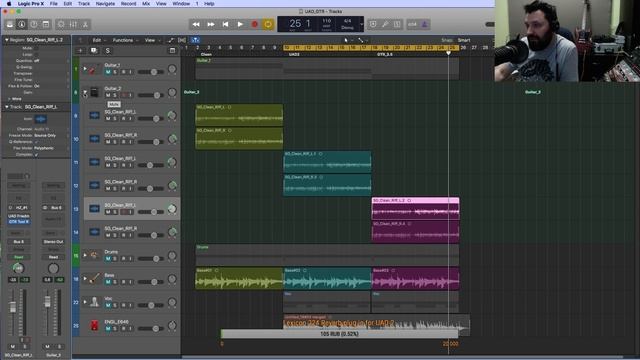The height and width of the screenshot is (360, 640).
Task: Expand the Vox track stack
Action: 85,302
